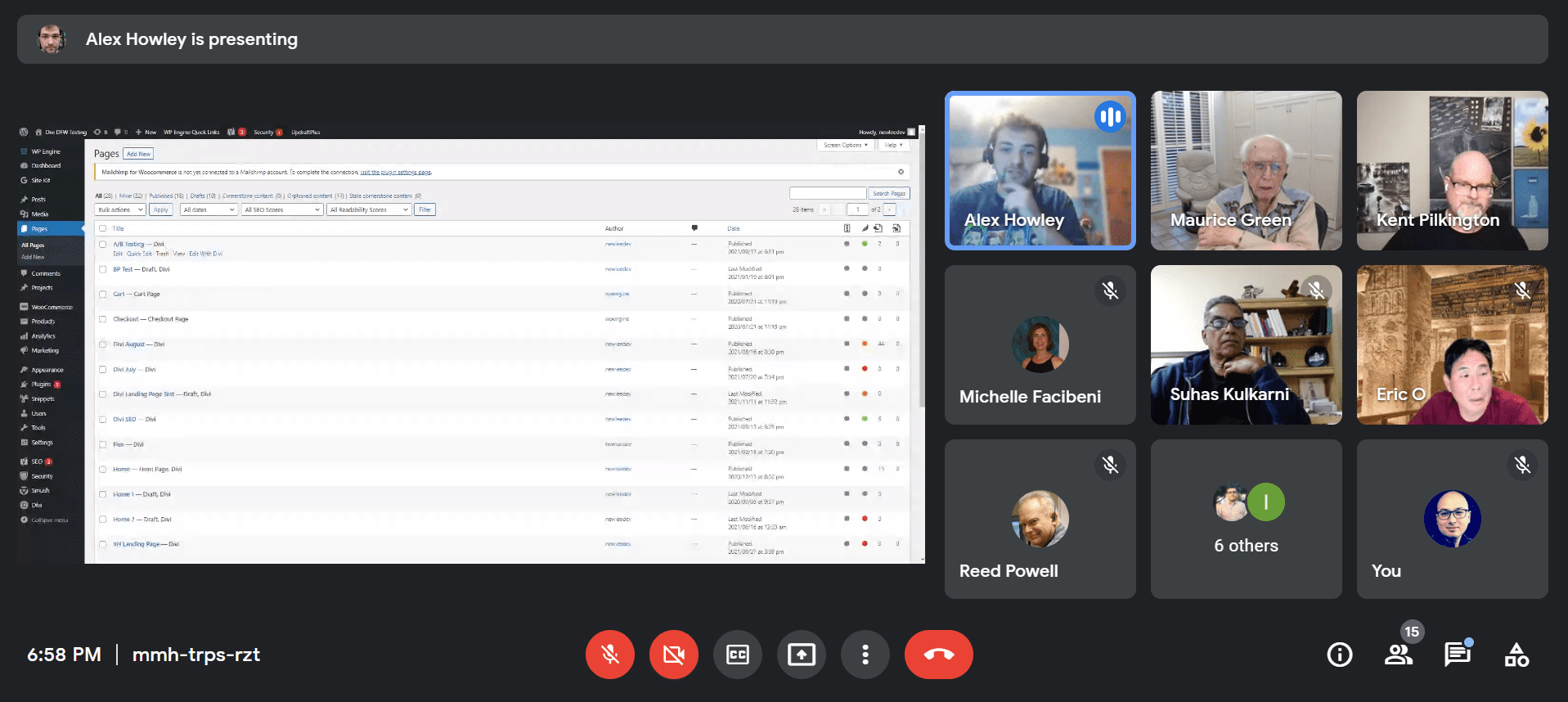Screen dimensions: 1568x702
Task: Open the Security admin bar menu
Action: coord(267,132)
